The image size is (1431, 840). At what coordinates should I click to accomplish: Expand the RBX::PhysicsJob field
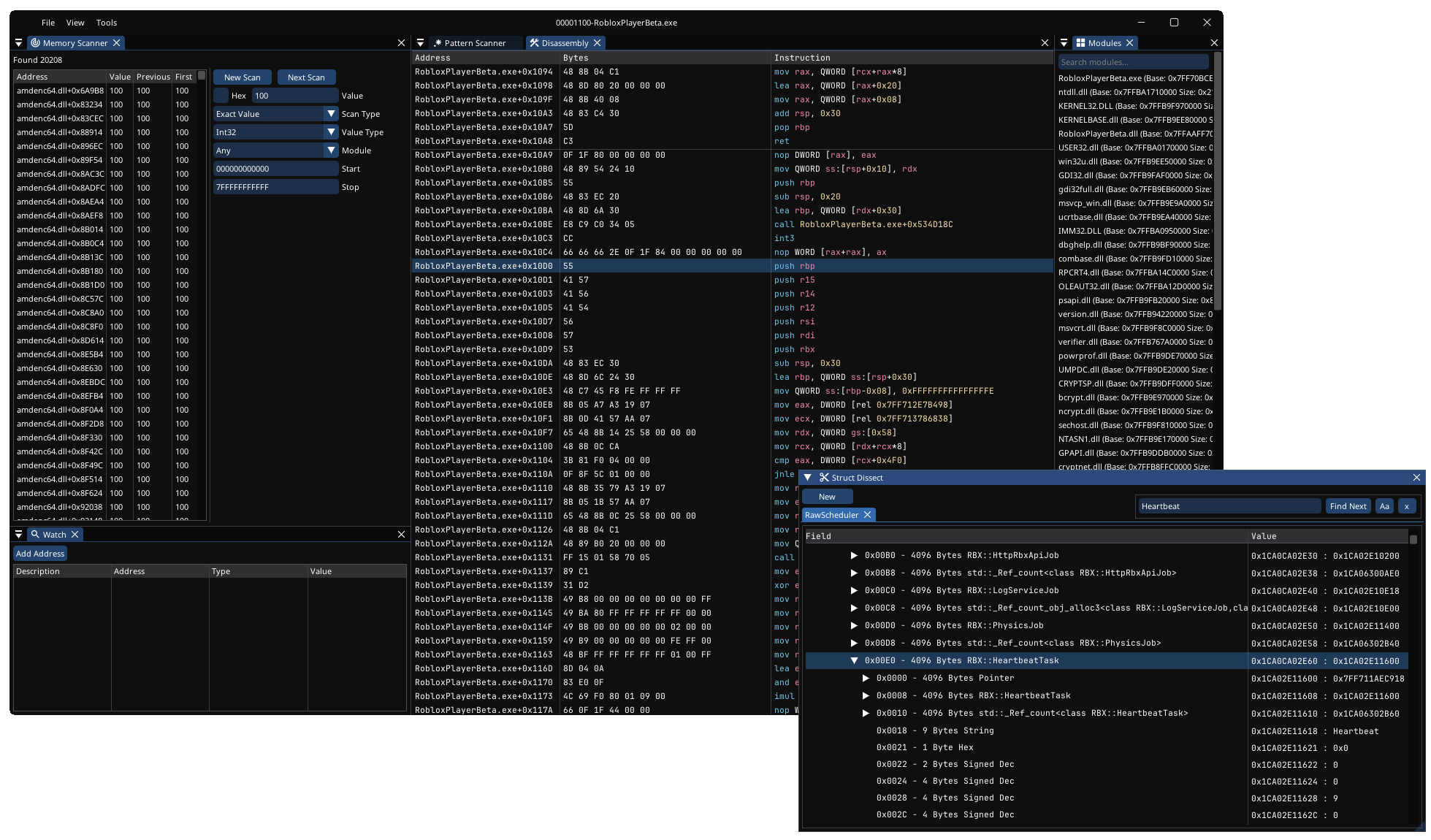854,625
